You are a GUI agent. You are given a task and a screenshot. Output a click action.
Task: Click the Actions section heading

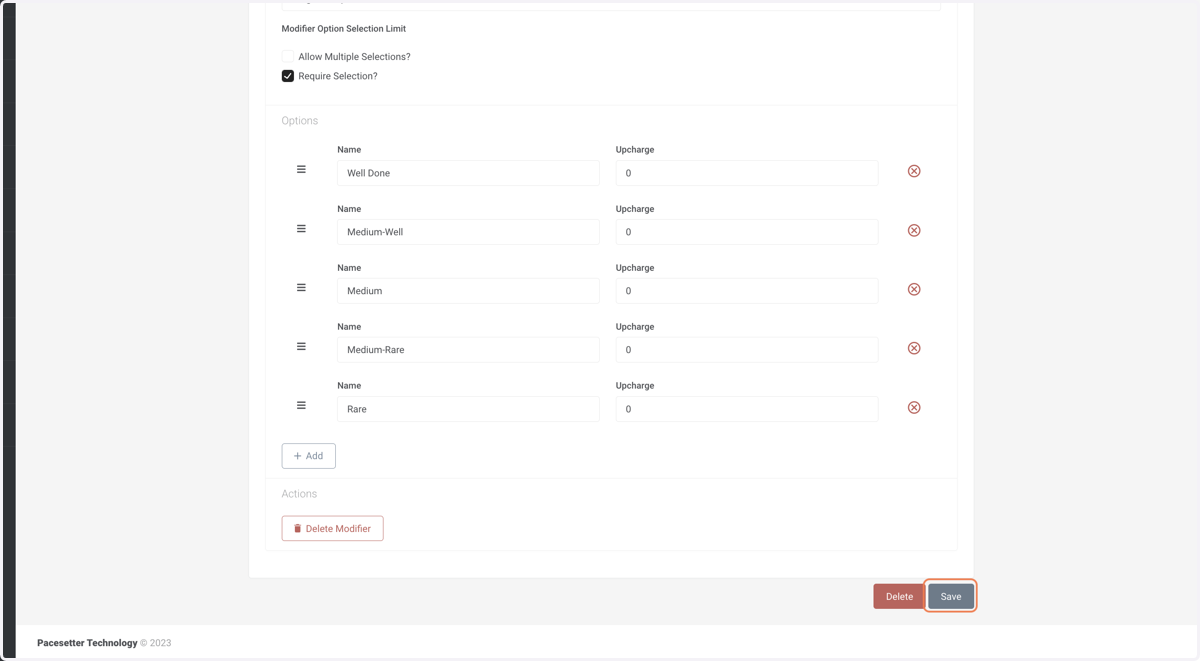click(x=299, y=494)
